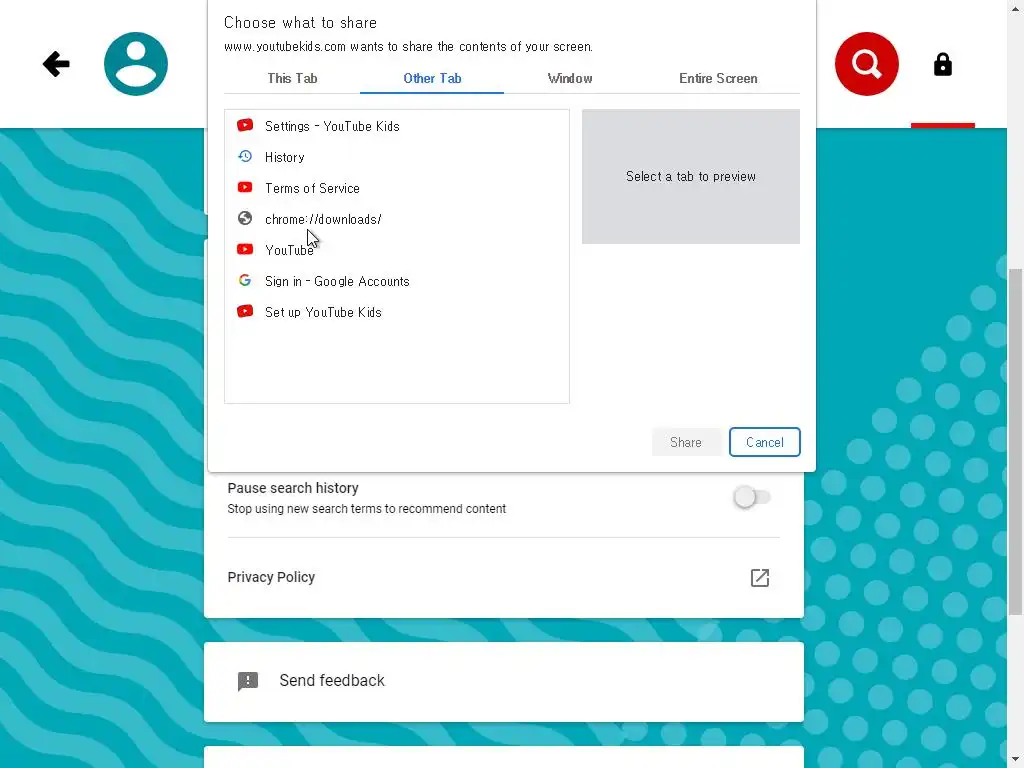Screen dimensions: 1024x768
Task: Click the Set up YouTube Kids favicon
Action: (245, 312)
